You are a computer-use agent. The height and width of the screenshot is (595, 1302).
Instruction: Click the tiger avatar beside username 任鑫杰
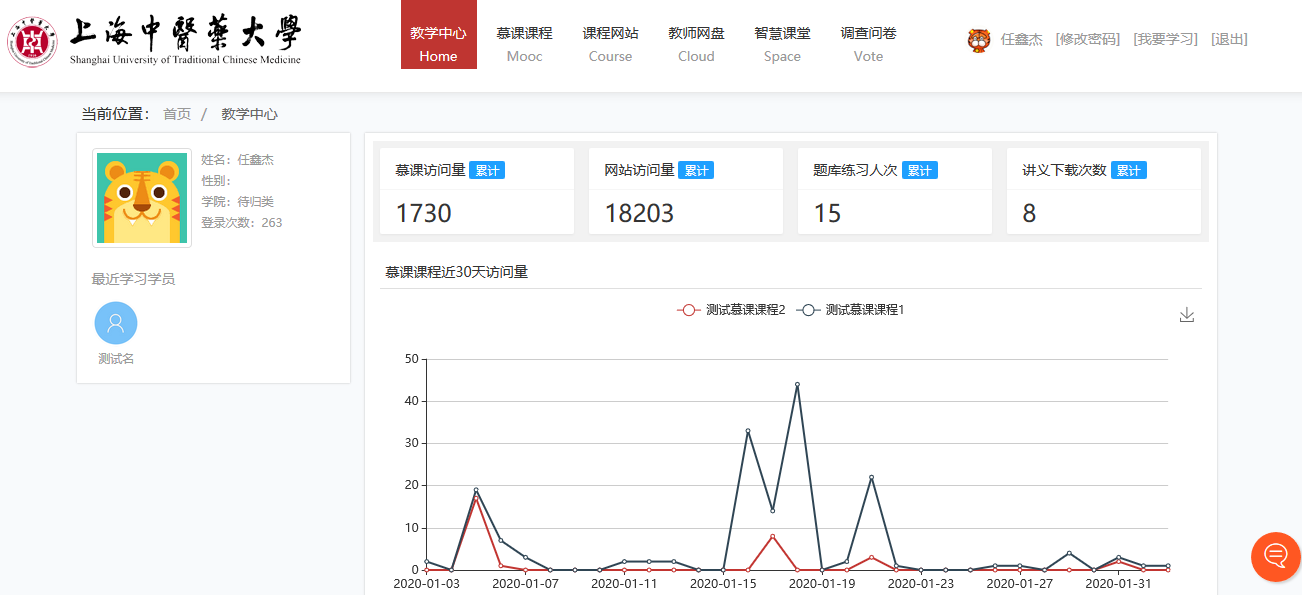coord(978,40)
